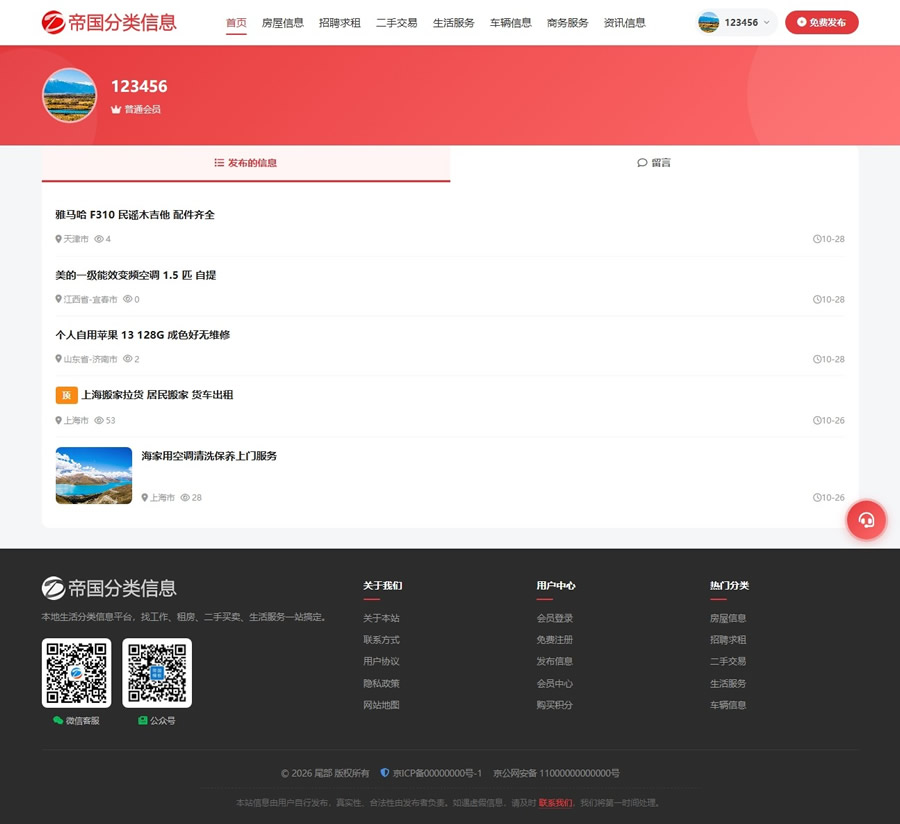The image size is (900, 824).
Task: Click location pin next to 江西省-宜春市
Action: tap(58, 299)
